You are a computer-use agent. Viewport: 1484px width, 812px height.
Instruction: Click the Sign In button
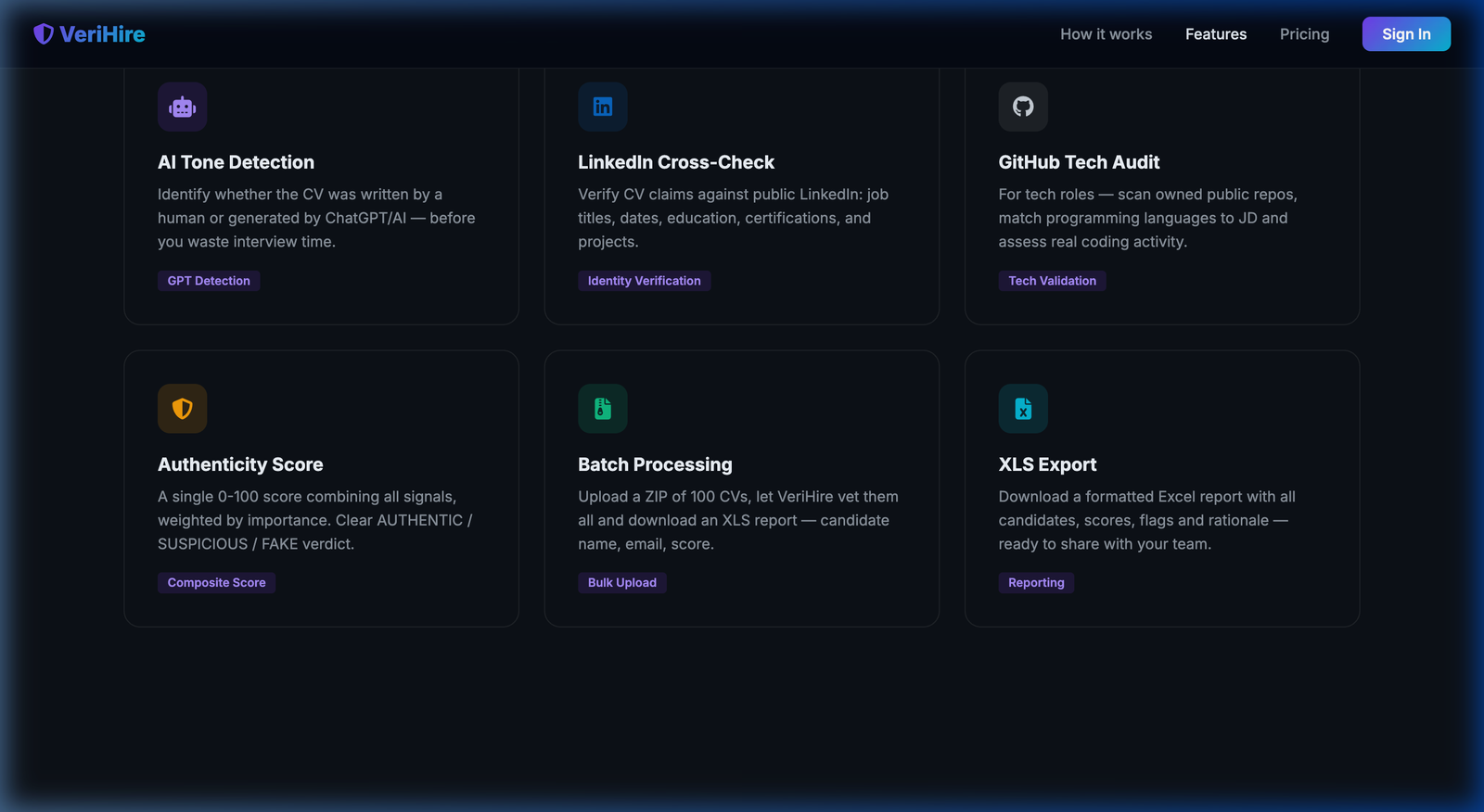click(x=1406, y=34)
